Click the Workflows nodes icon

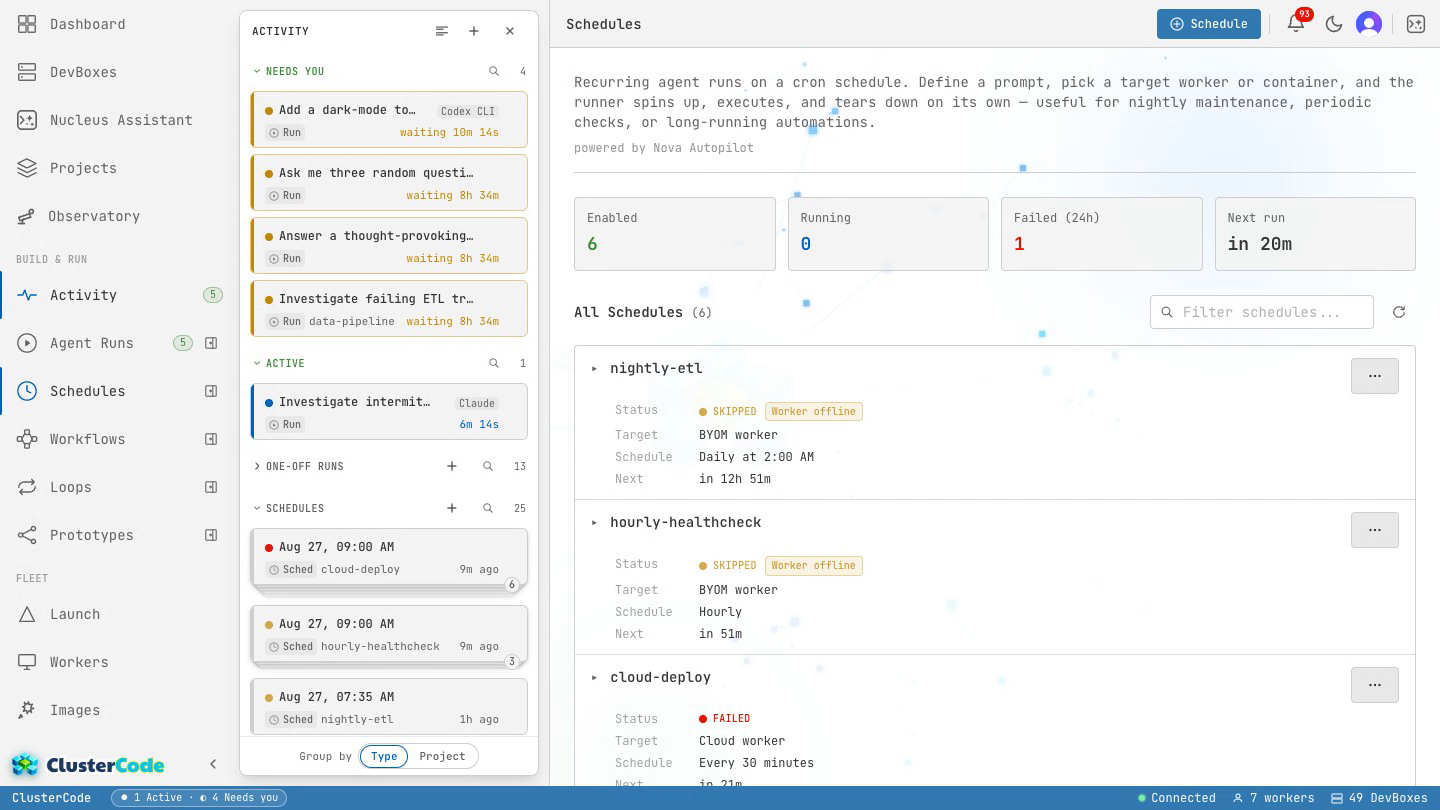[27, 439]
